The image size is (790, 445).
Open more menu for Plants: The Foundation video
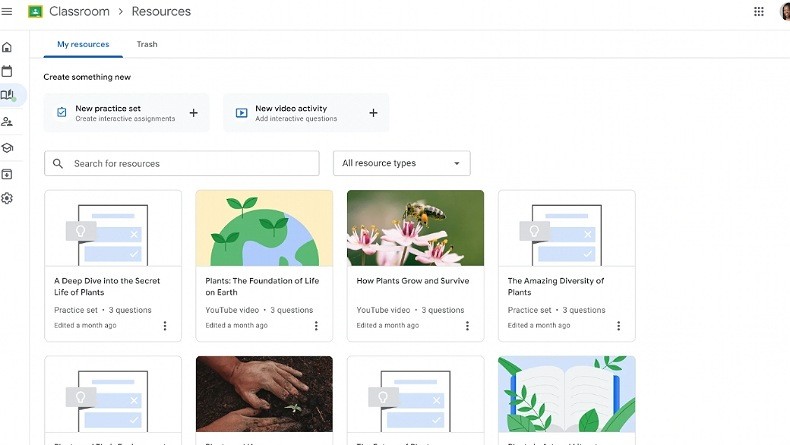click(316, 326)
